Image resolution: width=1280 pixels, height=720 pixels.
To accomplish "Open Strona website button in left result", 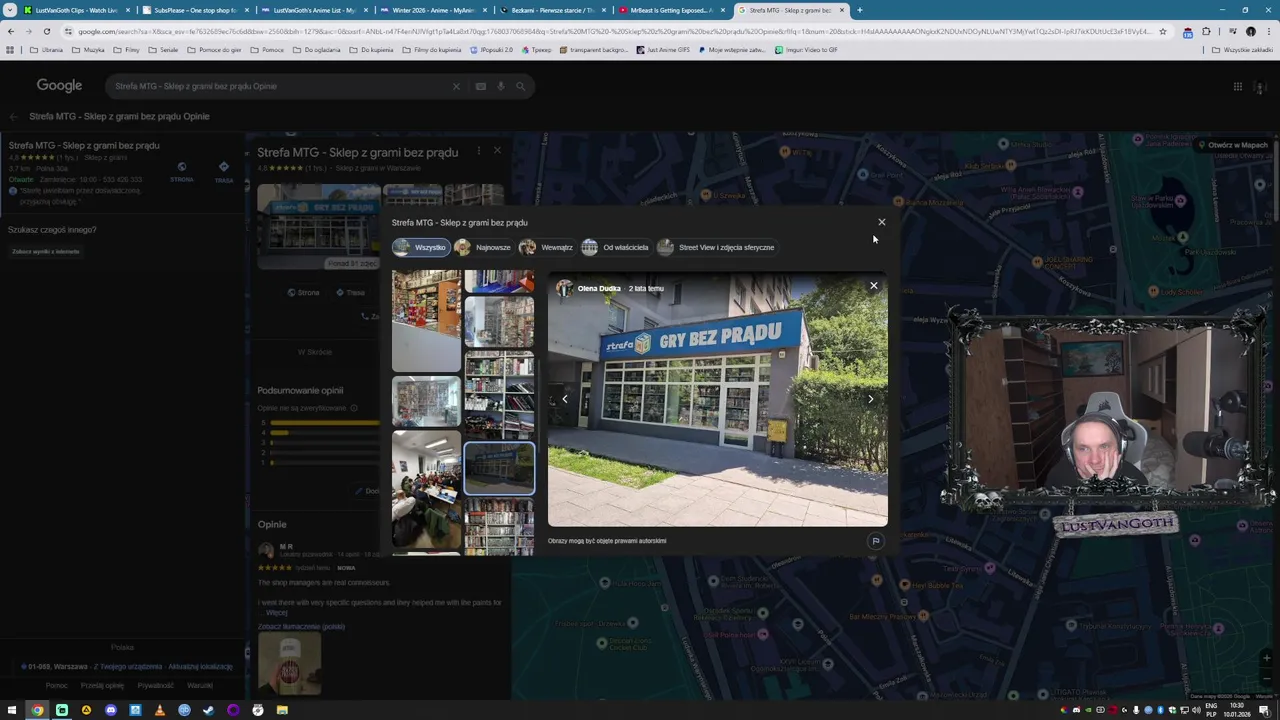I will 181,172.
